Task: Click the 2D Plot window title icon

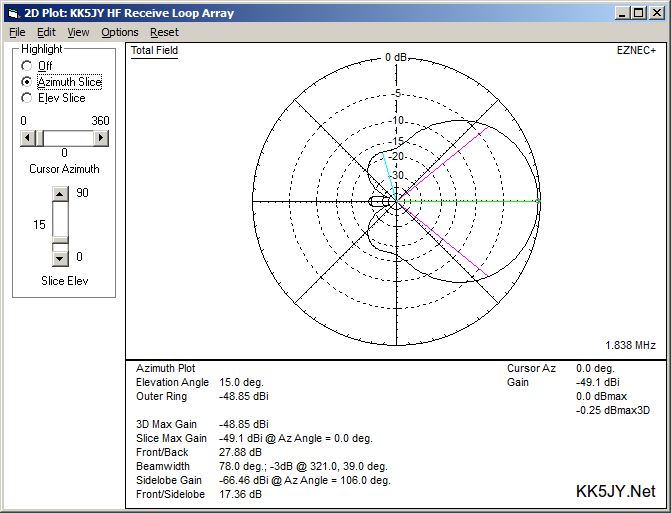Action: click(13, 13)
